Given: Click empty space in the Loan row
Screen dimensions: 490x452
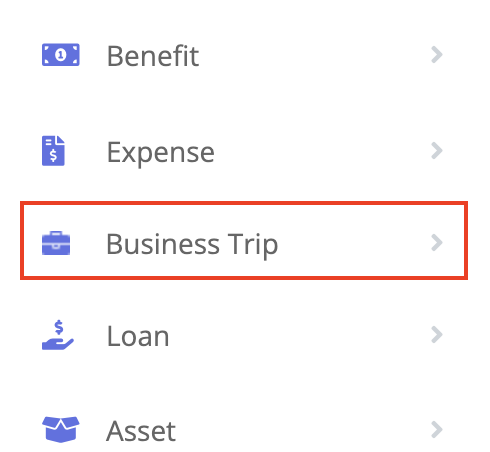Looking at the screenshot, I should click(300, 335).
